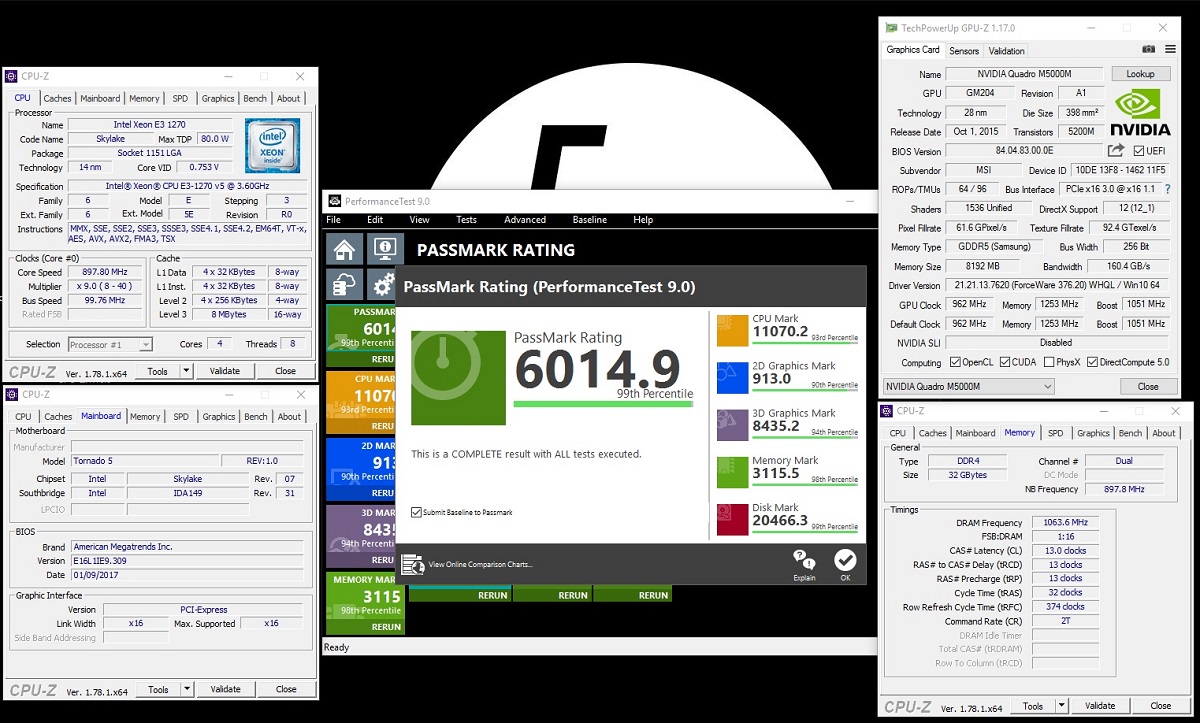
Task: Click the Bus Interface question mark icon
Action: pyautogui.click(x=1167, y=189)
